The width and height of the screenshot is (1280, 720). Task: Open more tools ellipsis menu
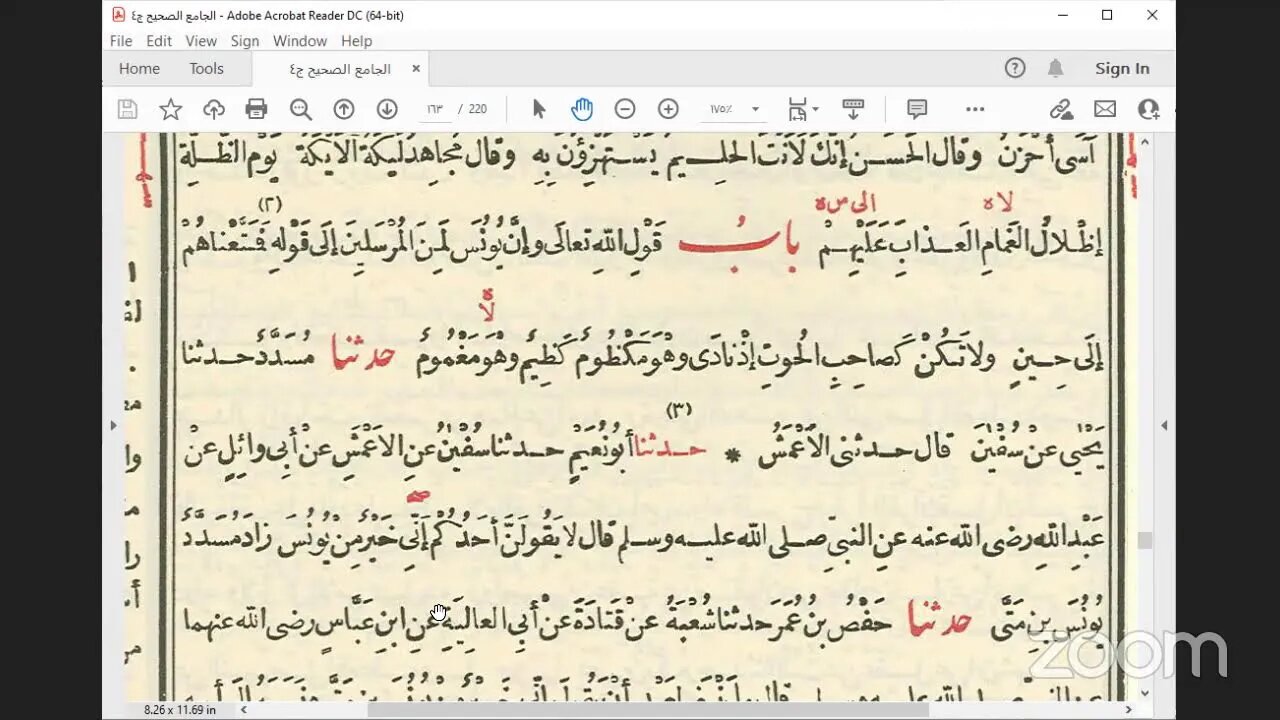point(975,109)
